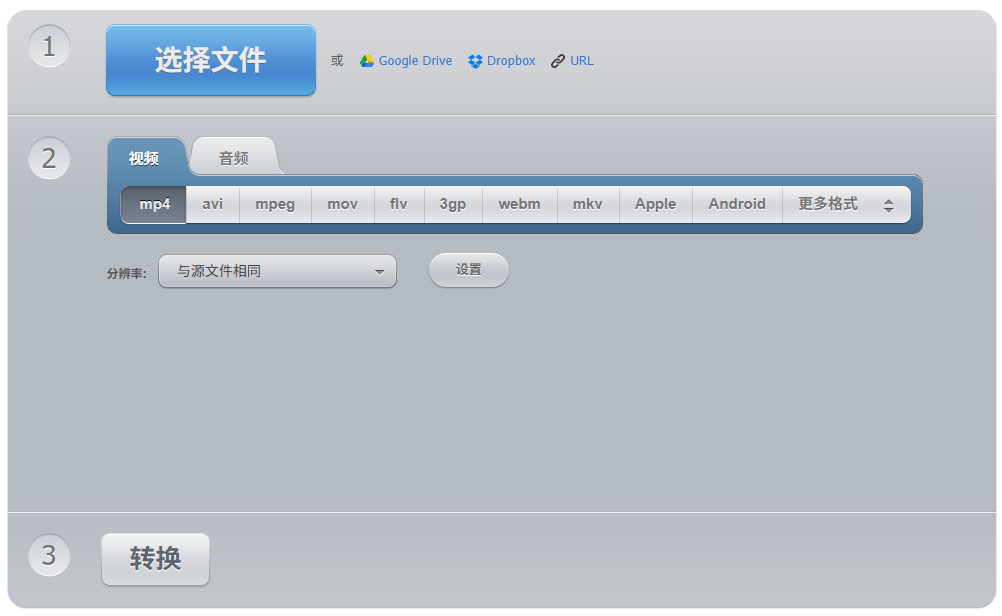Switch to the 音频 tab
Screen dimensions: 1002x616
pos(234,158)
